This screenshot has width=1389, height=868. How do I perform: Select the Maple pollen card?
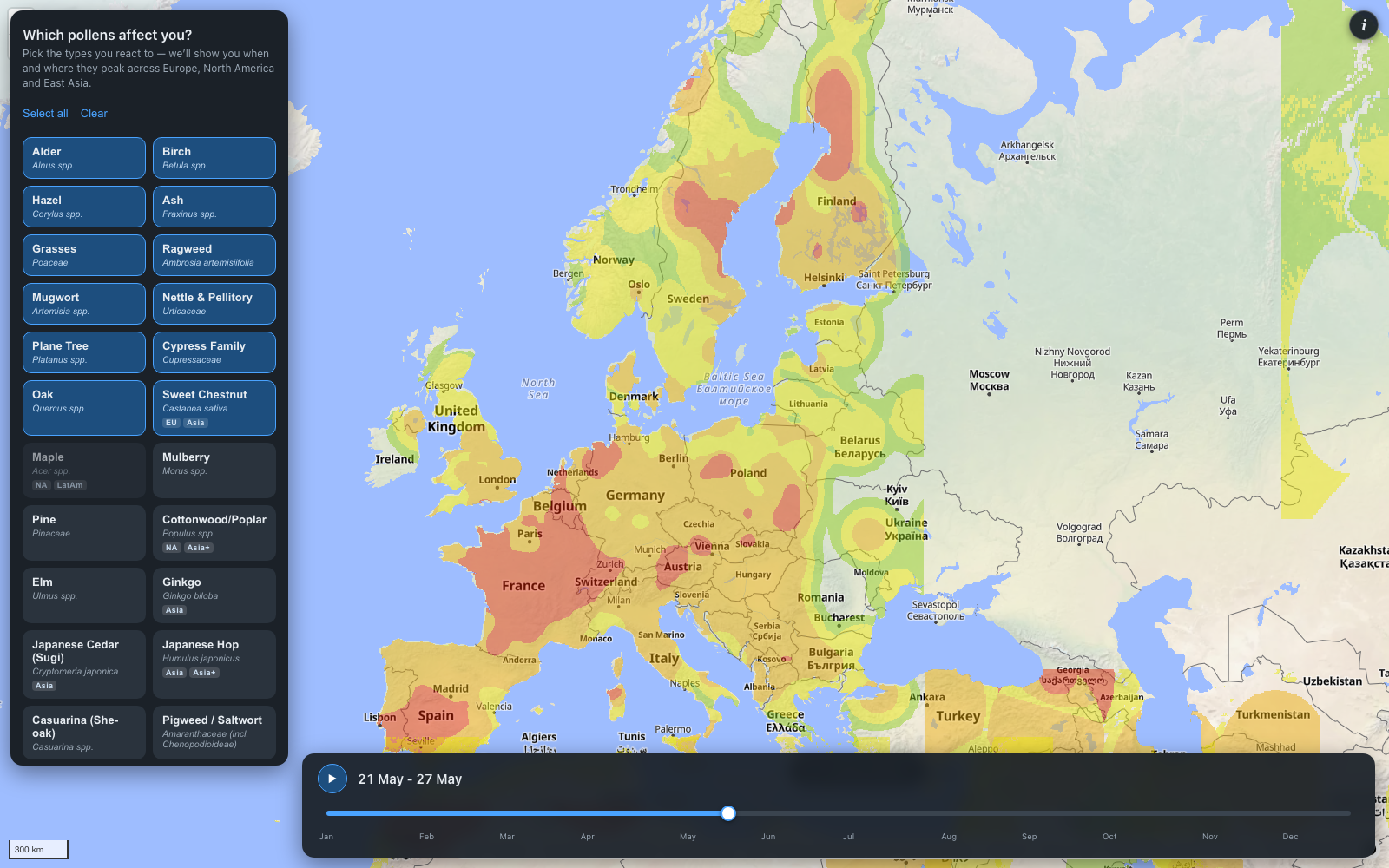[84, 470]
